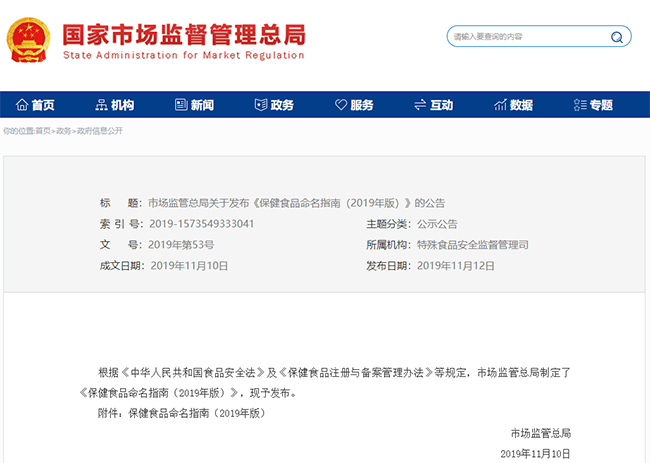Click the body paragraph starting 根据《中华人民共和国食品安全法》
This screenshot has height=463, width=650.
335,373
